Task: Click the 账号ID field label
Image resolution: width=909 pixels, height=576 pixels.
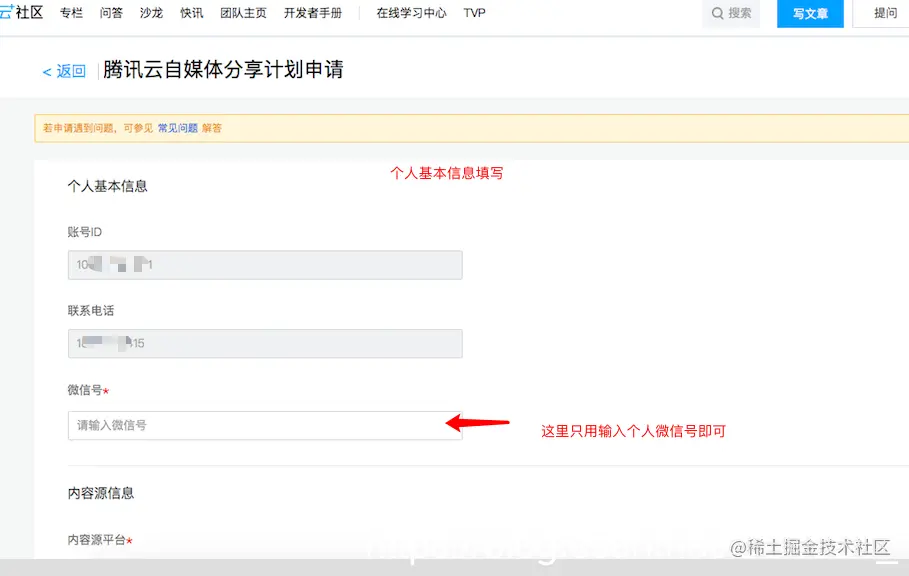Action: [85, 232]
